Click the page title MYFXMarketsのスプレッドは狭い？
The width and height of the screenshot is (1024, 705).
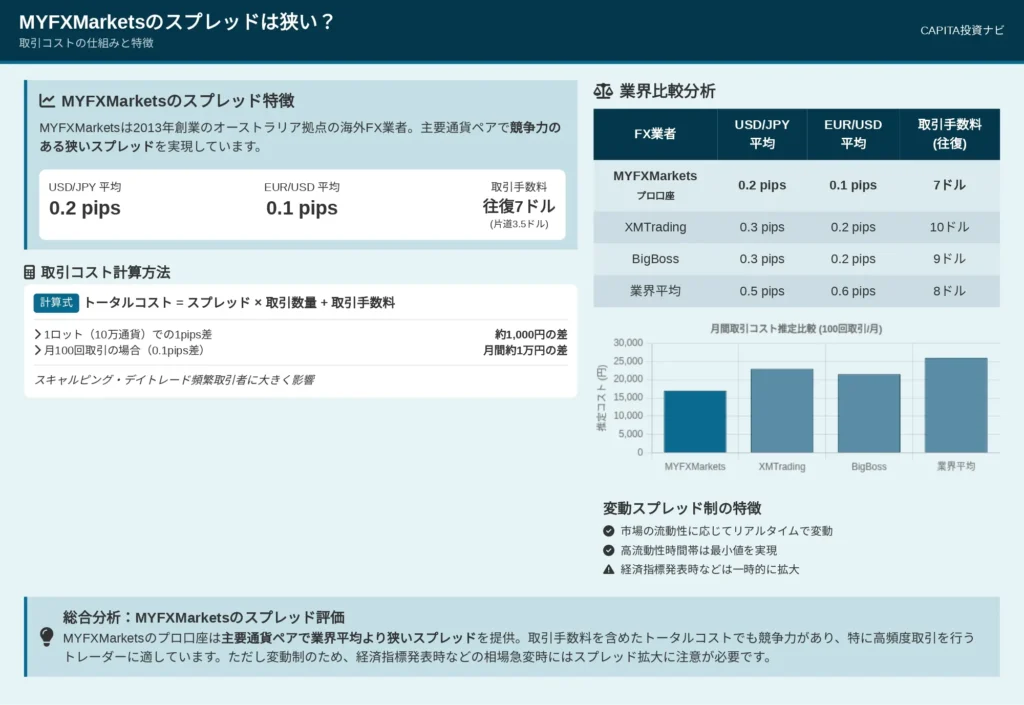click(176, 22)
